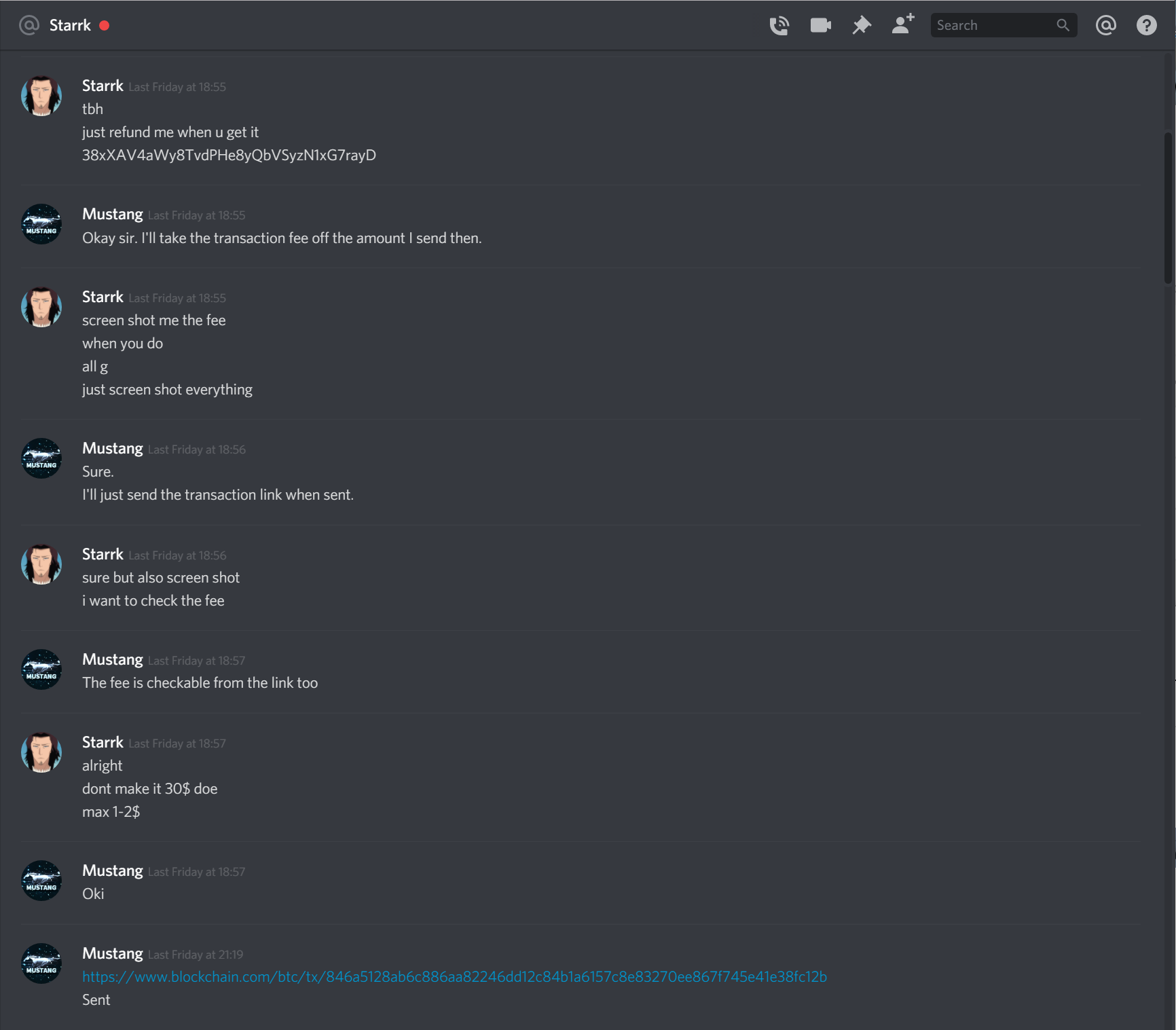Click into the Search input field
This screenshot has height=1030, width=1176.
click(1004, 25)
